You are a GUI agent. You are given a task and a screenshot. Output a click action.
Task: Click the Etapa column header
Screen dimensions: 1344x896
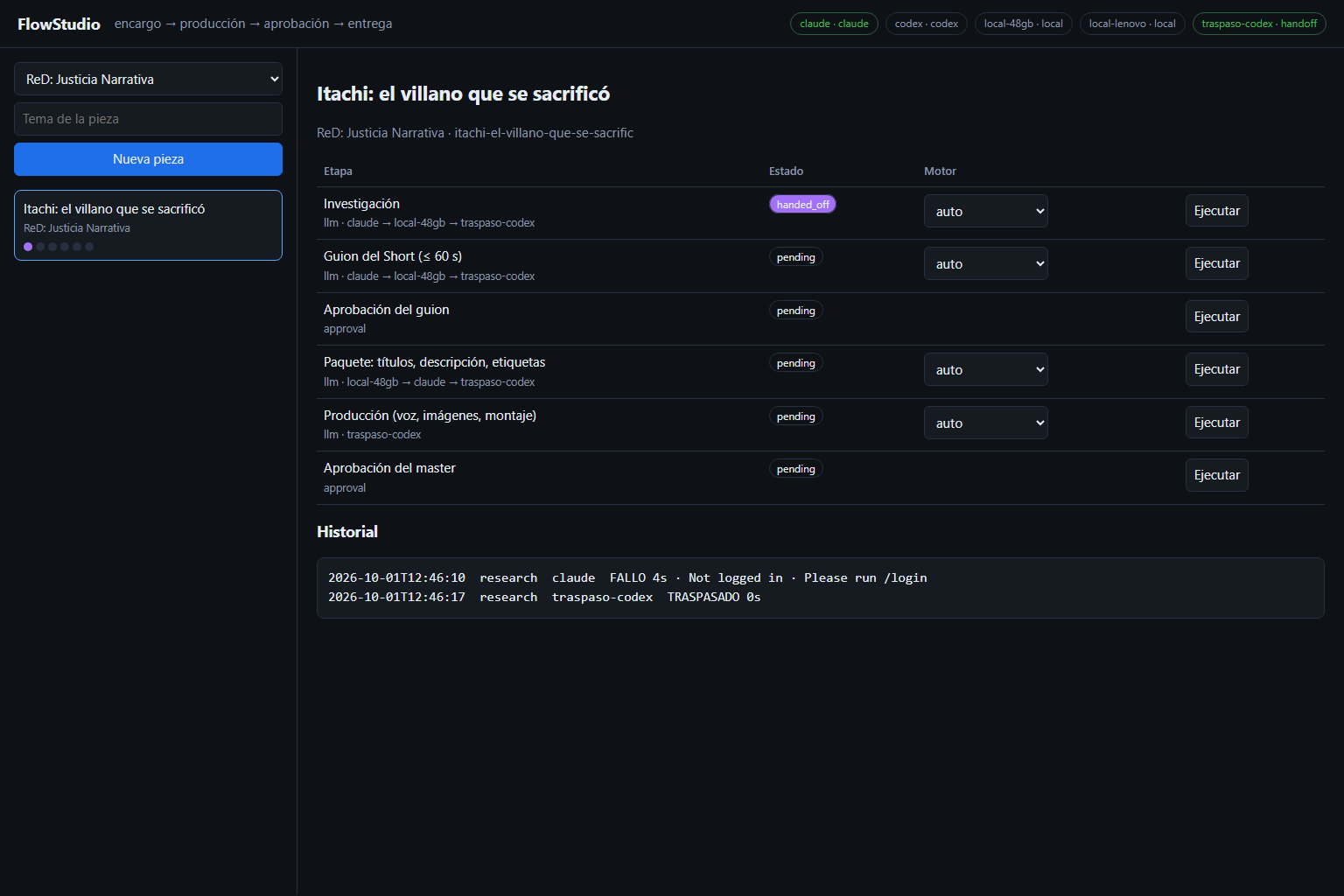[x=338, y=171]
